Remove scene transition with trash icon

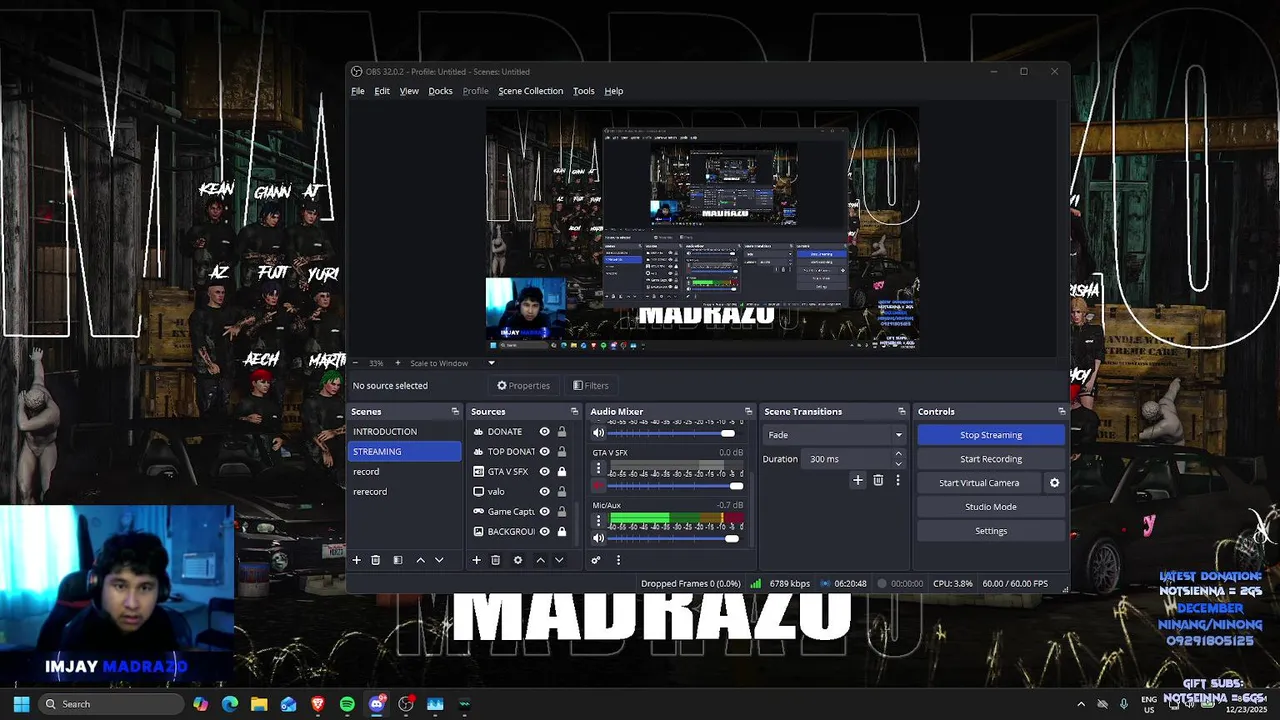pyautogui.click(x=878, y=480)
